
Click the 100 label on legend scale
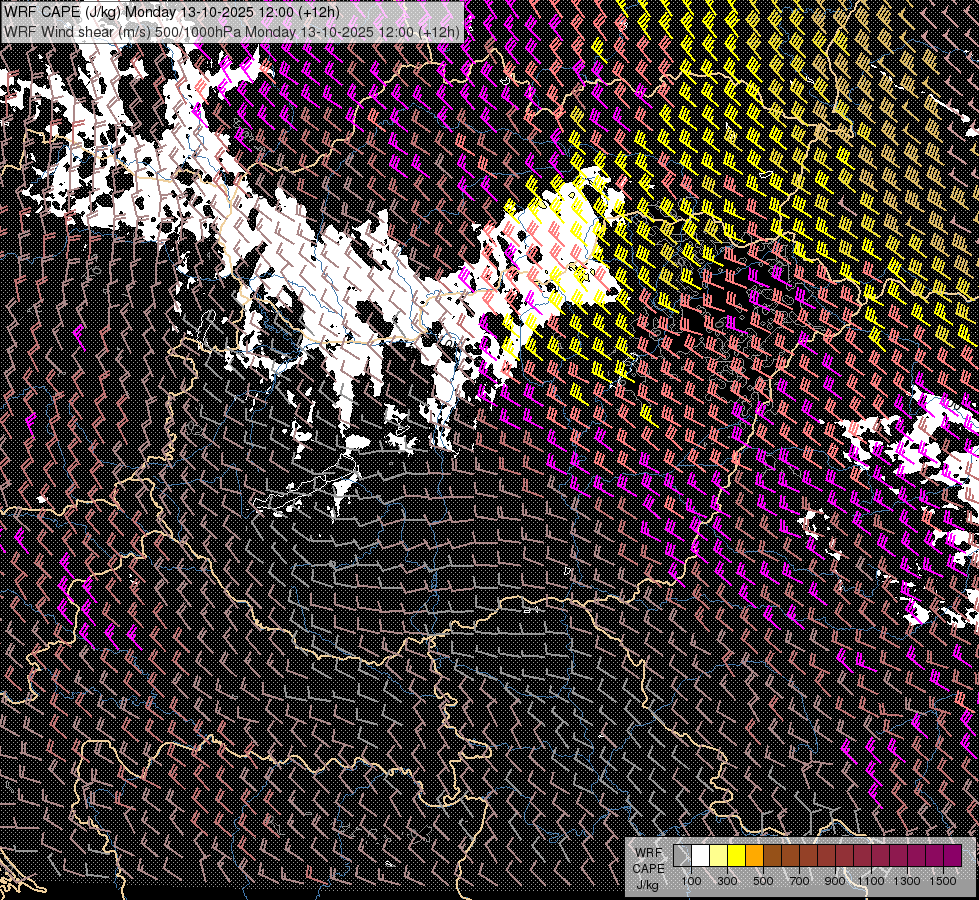click(x=691, y=881)
